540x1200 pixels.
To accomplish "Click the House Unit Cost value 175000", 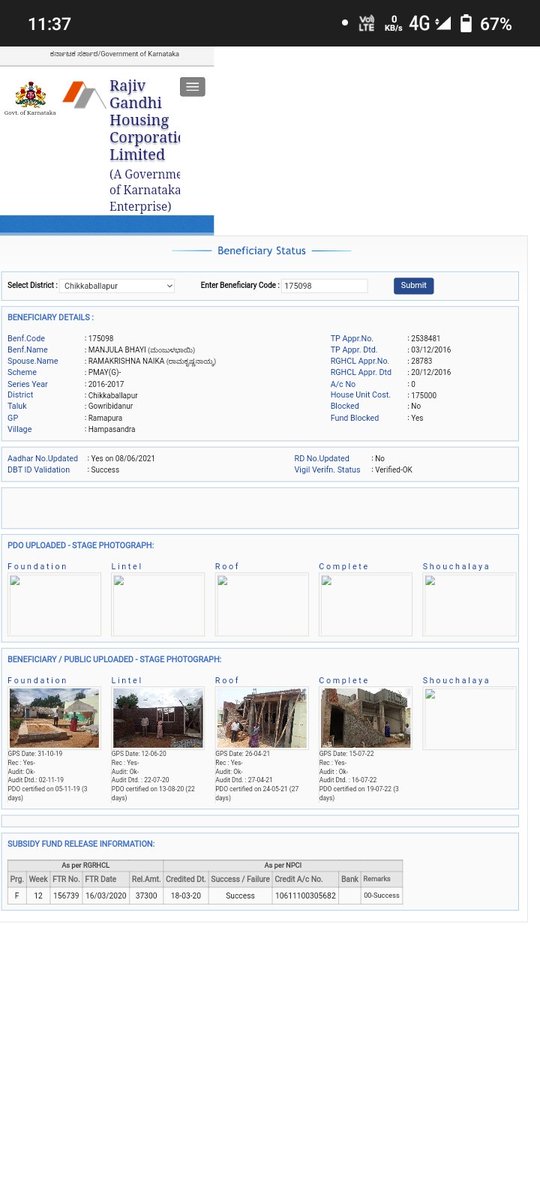I will pos(424,395).
